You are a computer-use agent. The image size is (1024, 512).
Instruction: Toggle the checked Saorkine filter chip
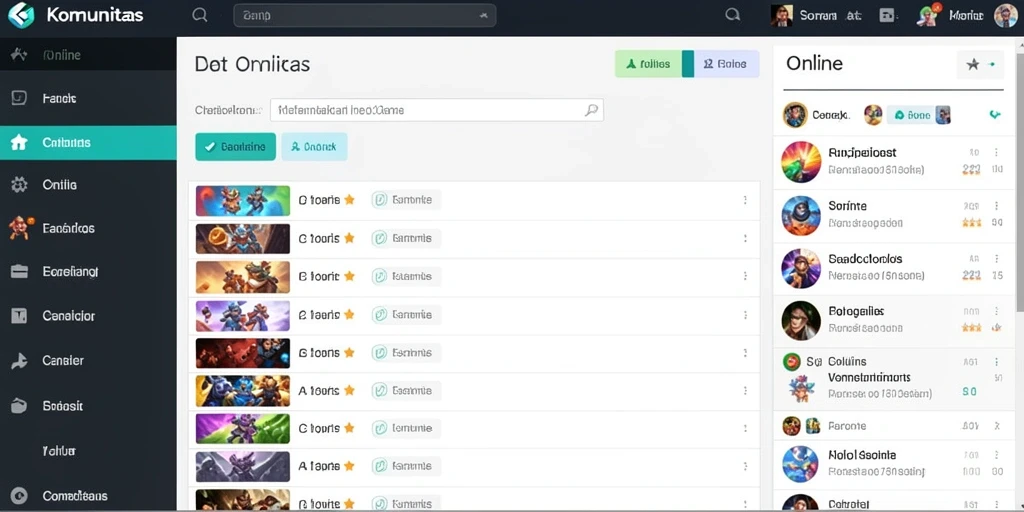pos(235,147)
